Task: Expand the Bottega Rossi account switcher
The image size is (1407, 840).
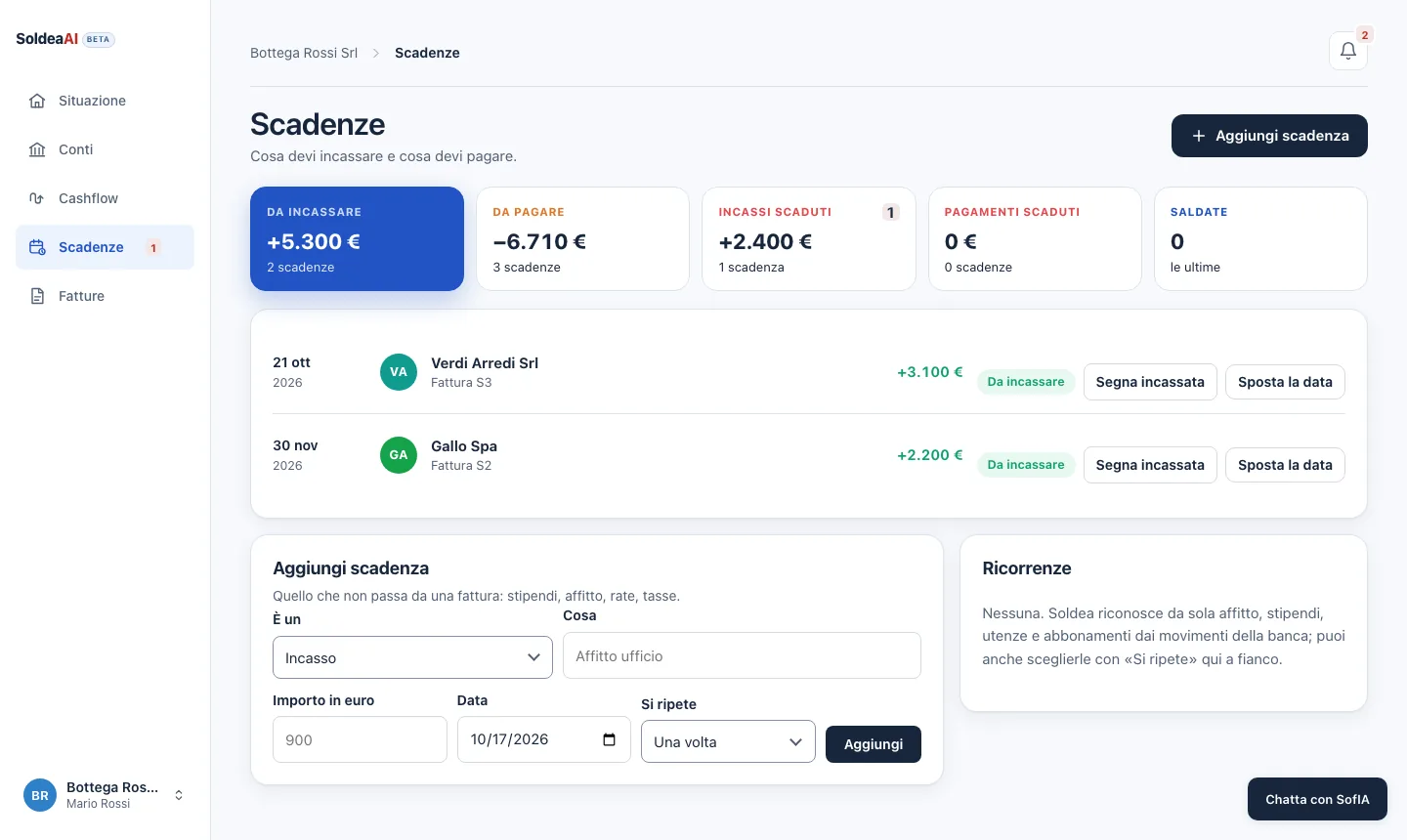Action: (x=179, y=795)
